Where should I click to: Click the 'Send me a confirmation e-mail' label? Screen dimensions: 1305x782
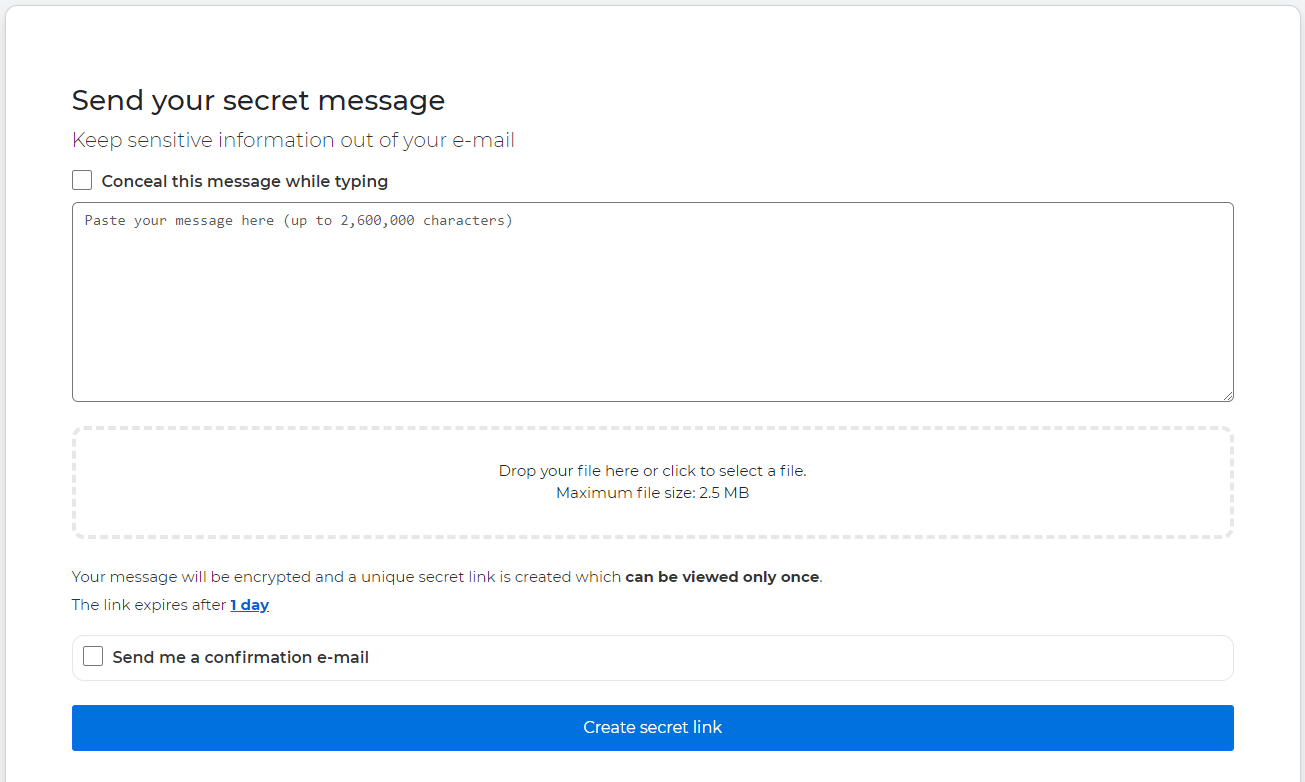(240, 658)
